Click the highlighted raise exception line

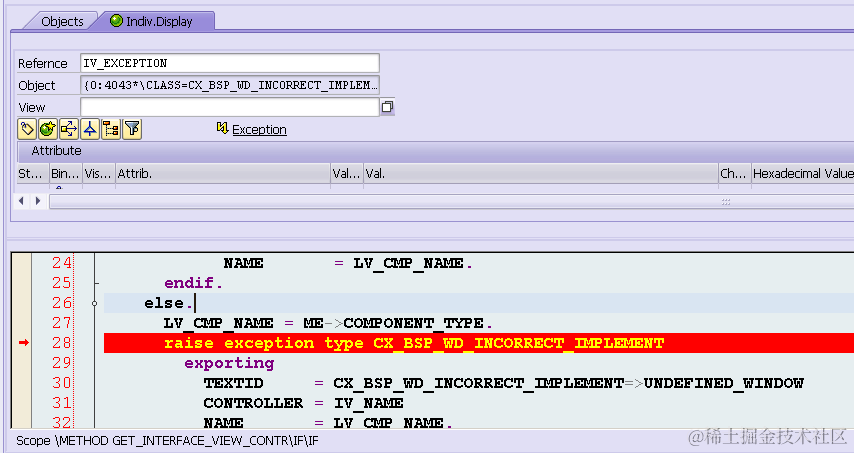tap(479, 343)
